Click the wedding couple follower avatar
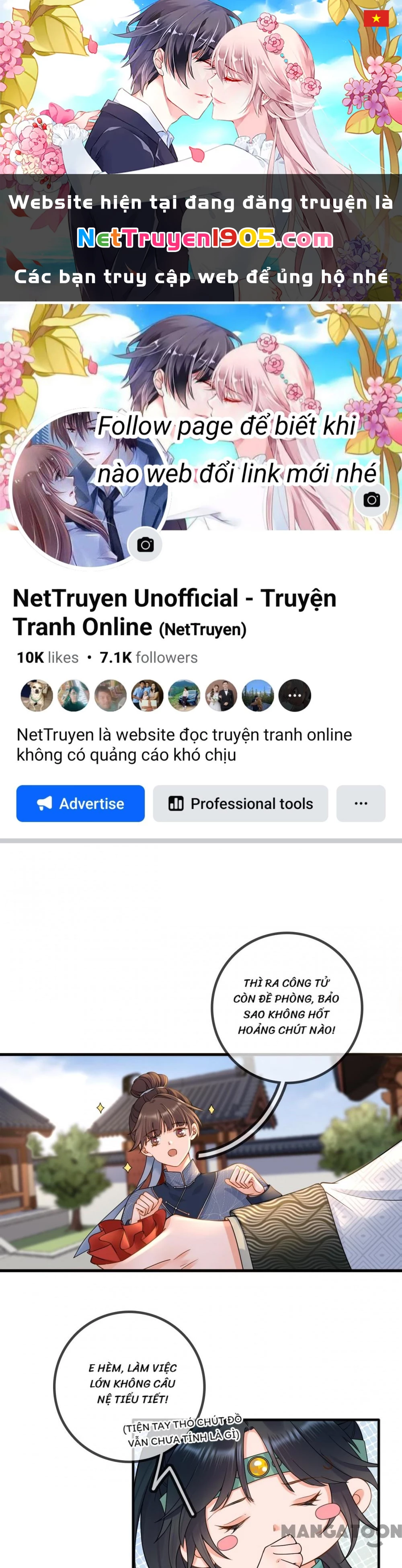Screen dimensions: 402x1568 pos(221,695)
